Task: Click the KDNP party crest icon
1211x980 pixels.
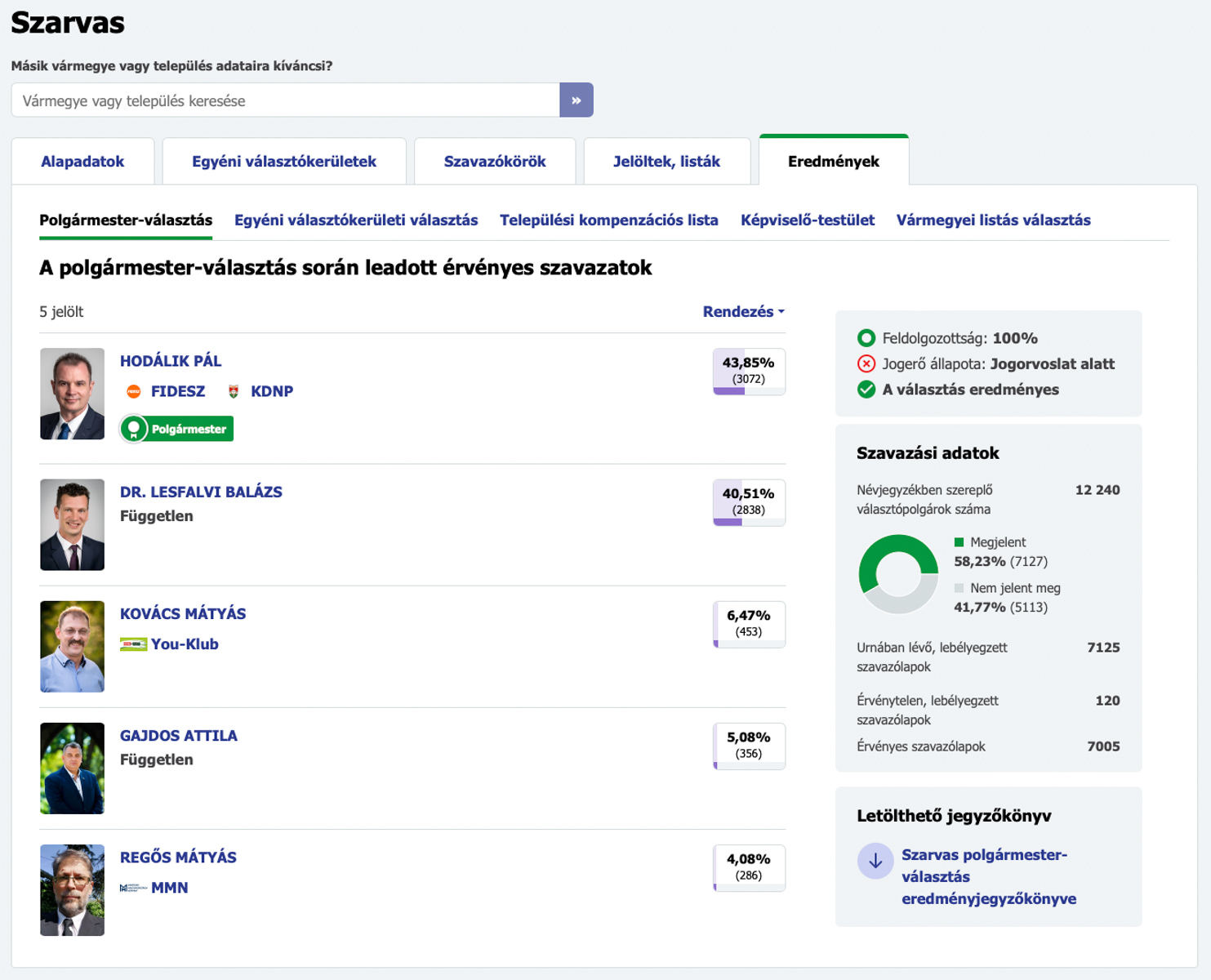Action: pos(234,392)
